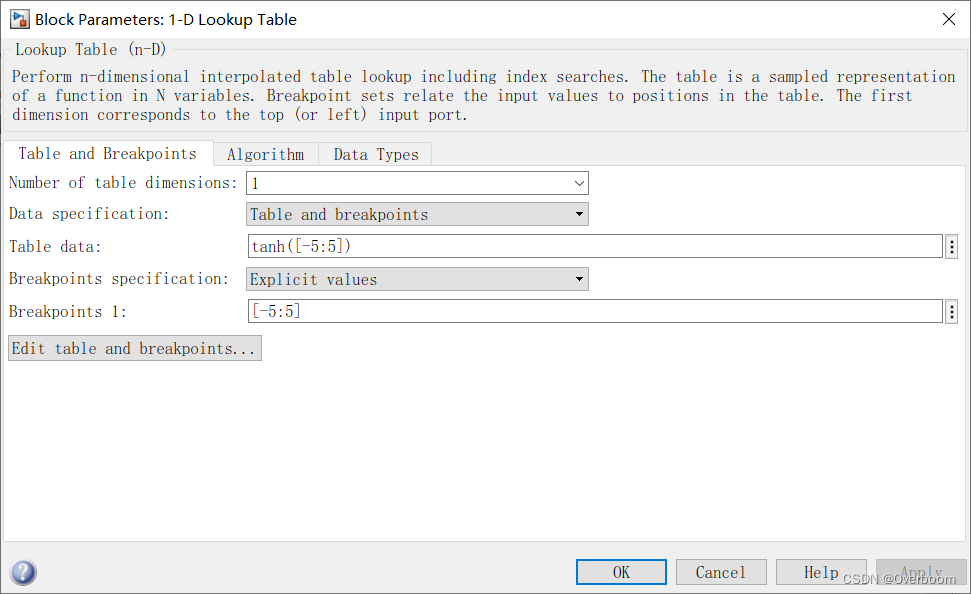Click into the Breakpoints 1 field
This screenshot has height=594, width=971.
594,312
